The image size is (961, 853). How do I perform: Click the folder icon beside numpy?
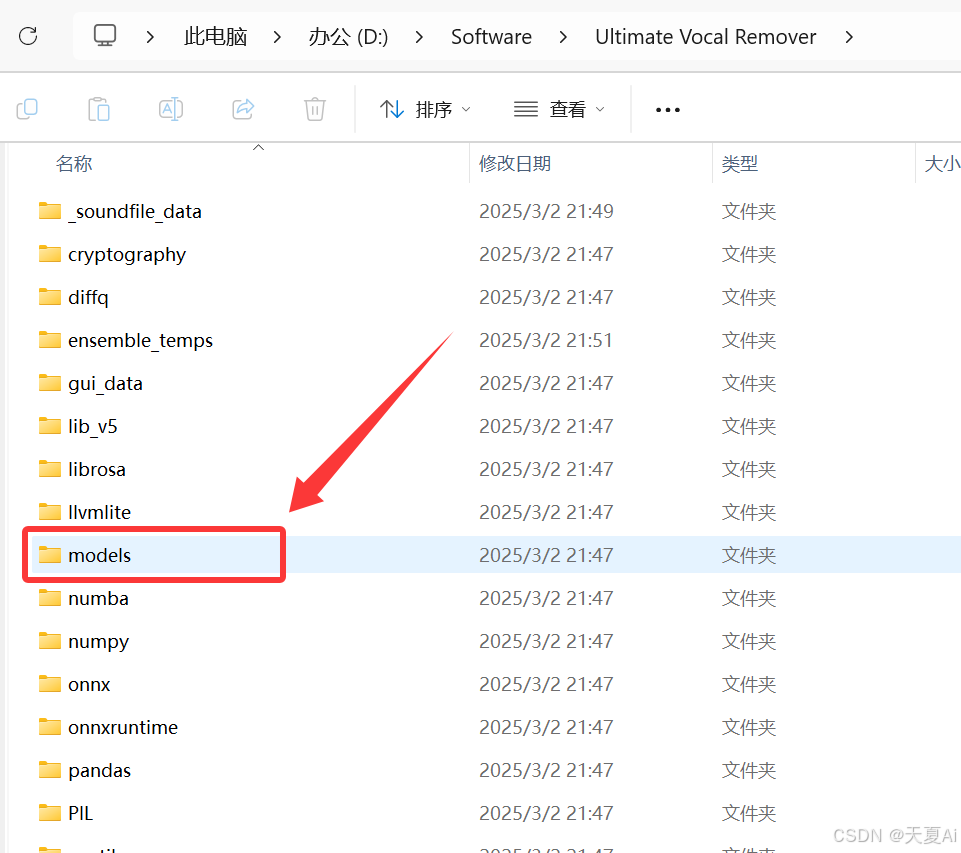pyautogui.click(x=50, y=641)
